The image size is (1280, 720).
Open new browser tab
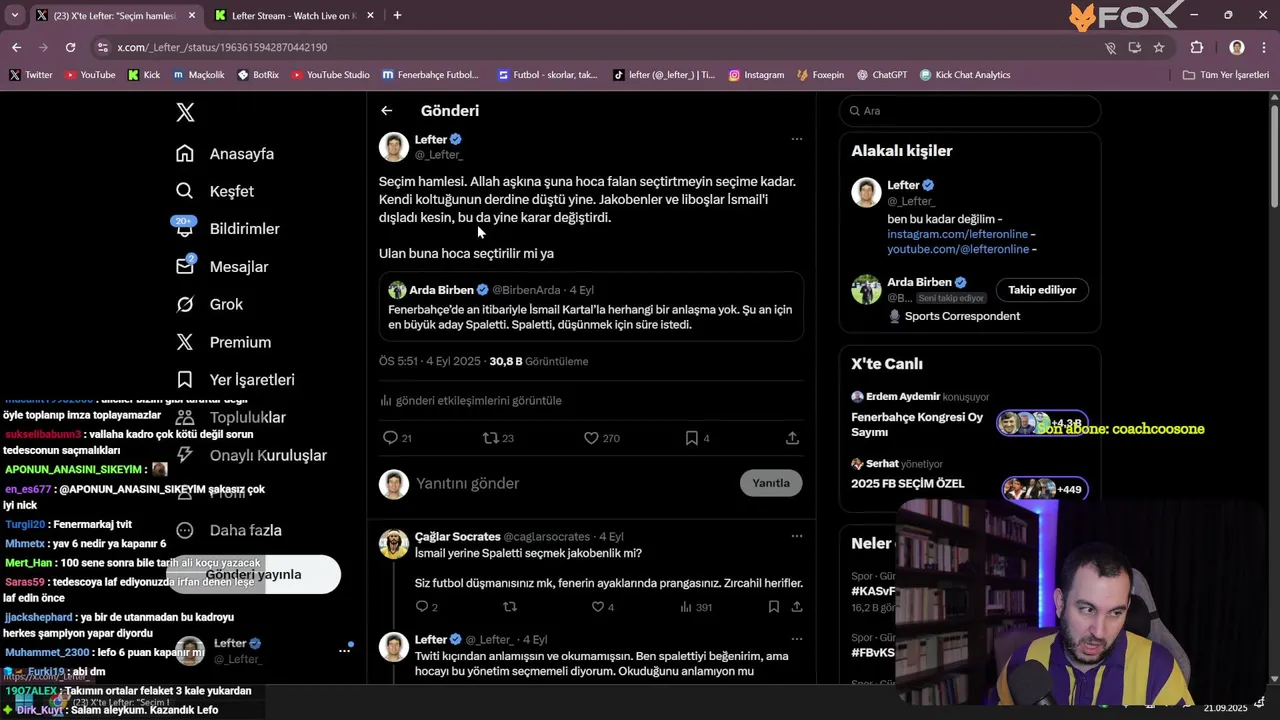click(x=397, y=15)
